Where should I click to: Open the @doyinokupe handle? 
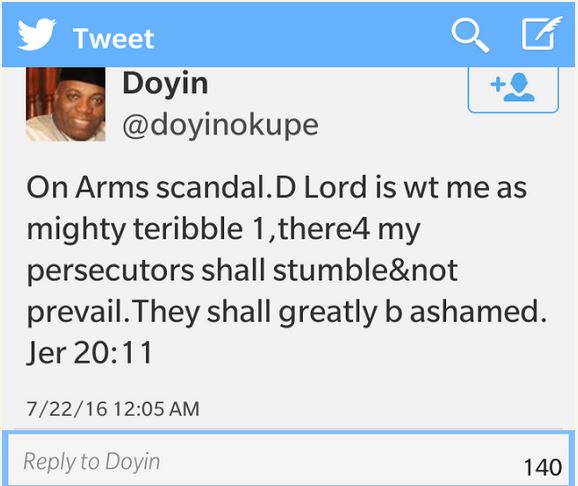(x=220, y=126)
